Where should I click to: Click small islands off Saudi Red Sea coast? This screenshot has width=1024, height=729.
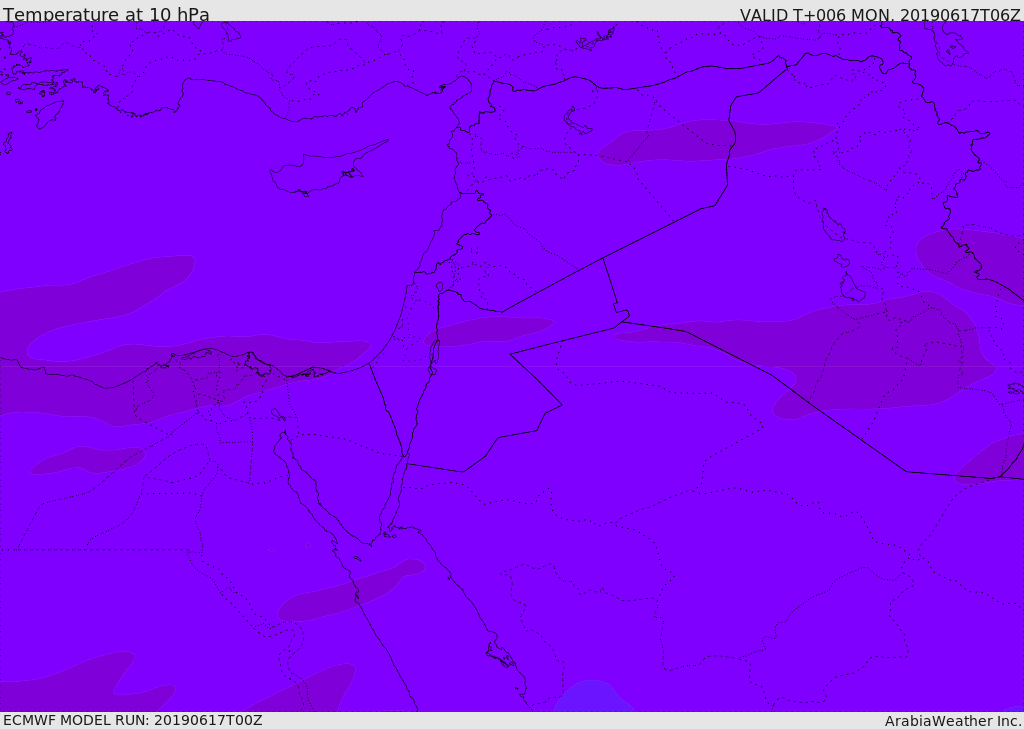[500, 656]
